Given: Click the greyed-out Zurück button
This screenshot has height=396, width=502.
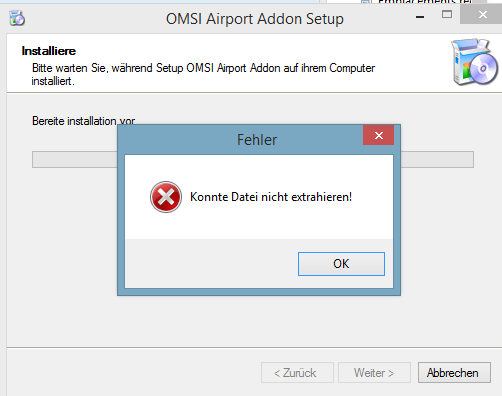Looking at the screenshot, I should click(297, 373).
